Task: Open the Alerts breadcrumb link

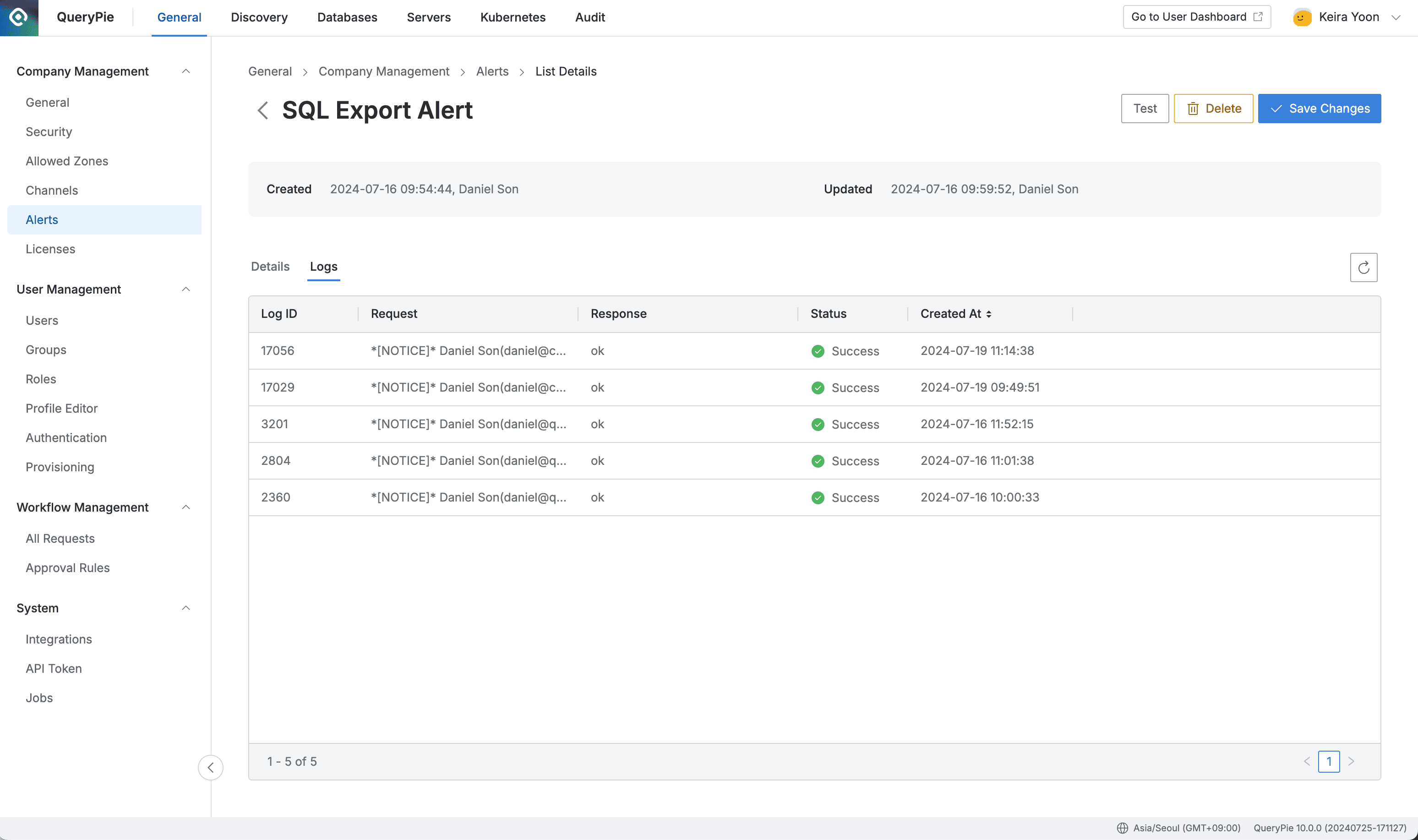Action: (x=492, y=71)
